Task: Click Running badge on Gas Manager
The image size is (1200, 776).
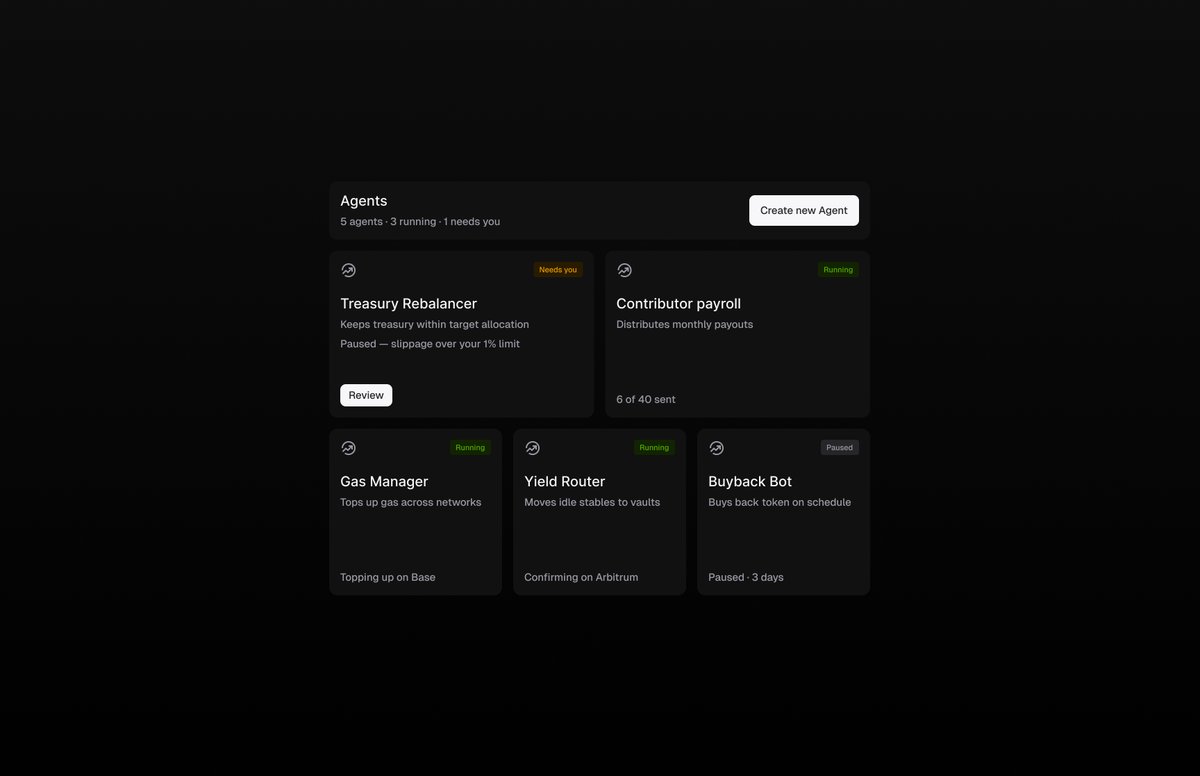Action: (x=470, y=448)
